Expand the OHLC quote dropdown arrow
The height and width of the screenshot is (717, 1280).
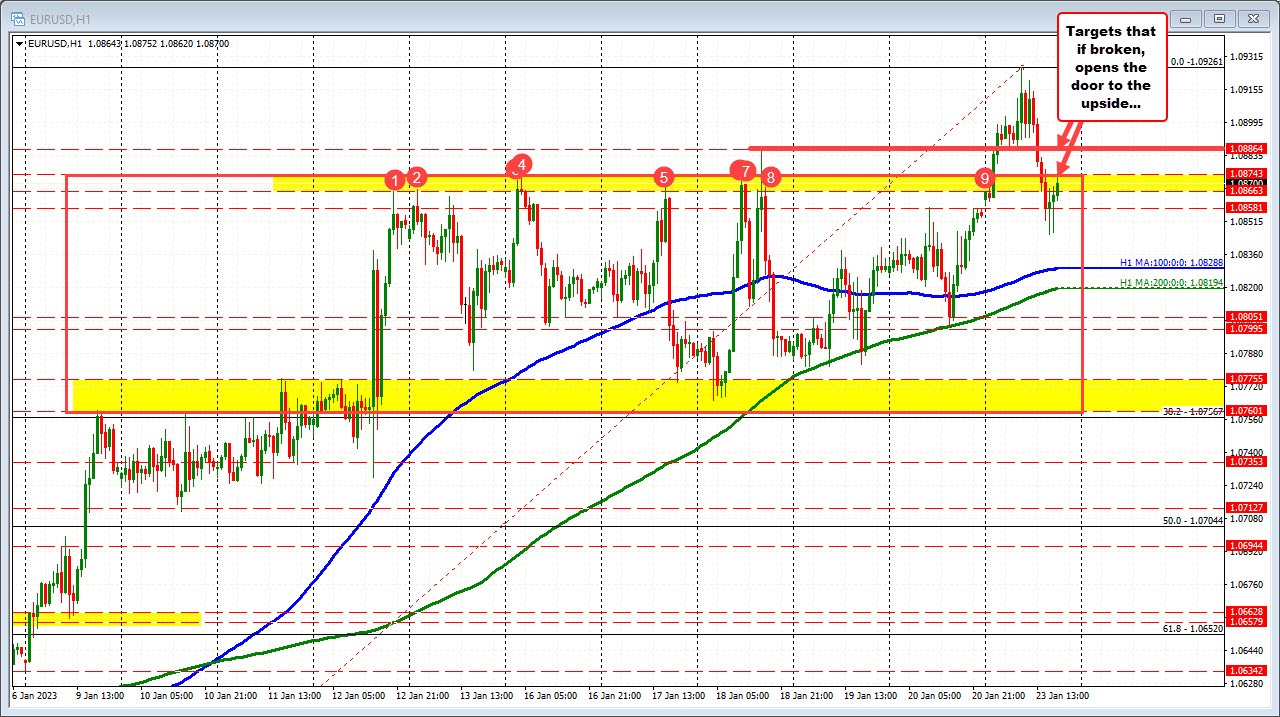coord(18,44)
